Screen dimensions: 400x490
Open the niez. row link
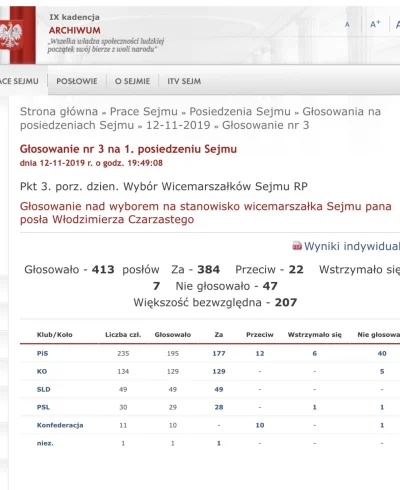point(45,443)
